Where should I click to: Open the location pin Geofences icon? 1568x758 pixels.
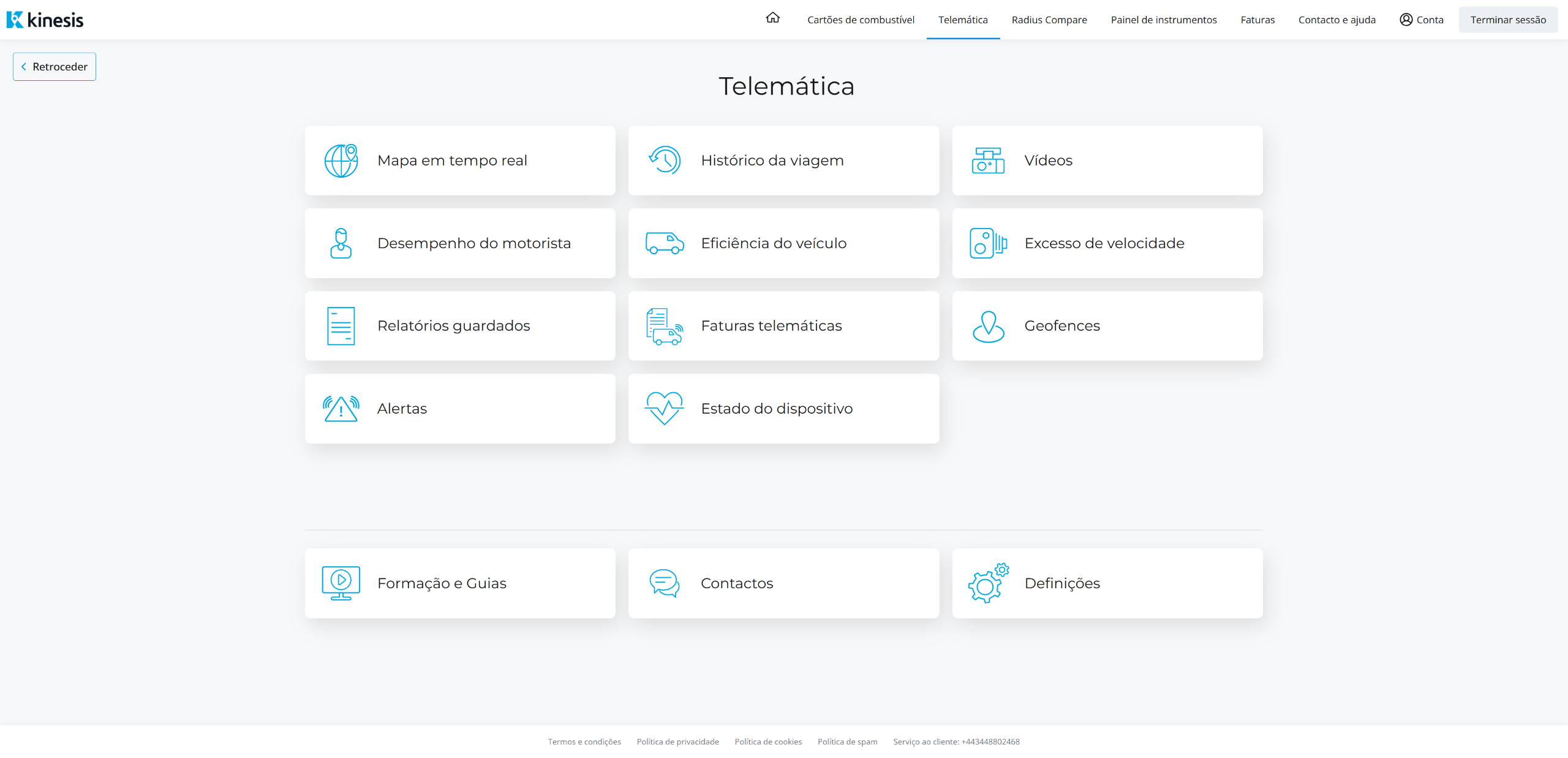click(x=988, y=326)
